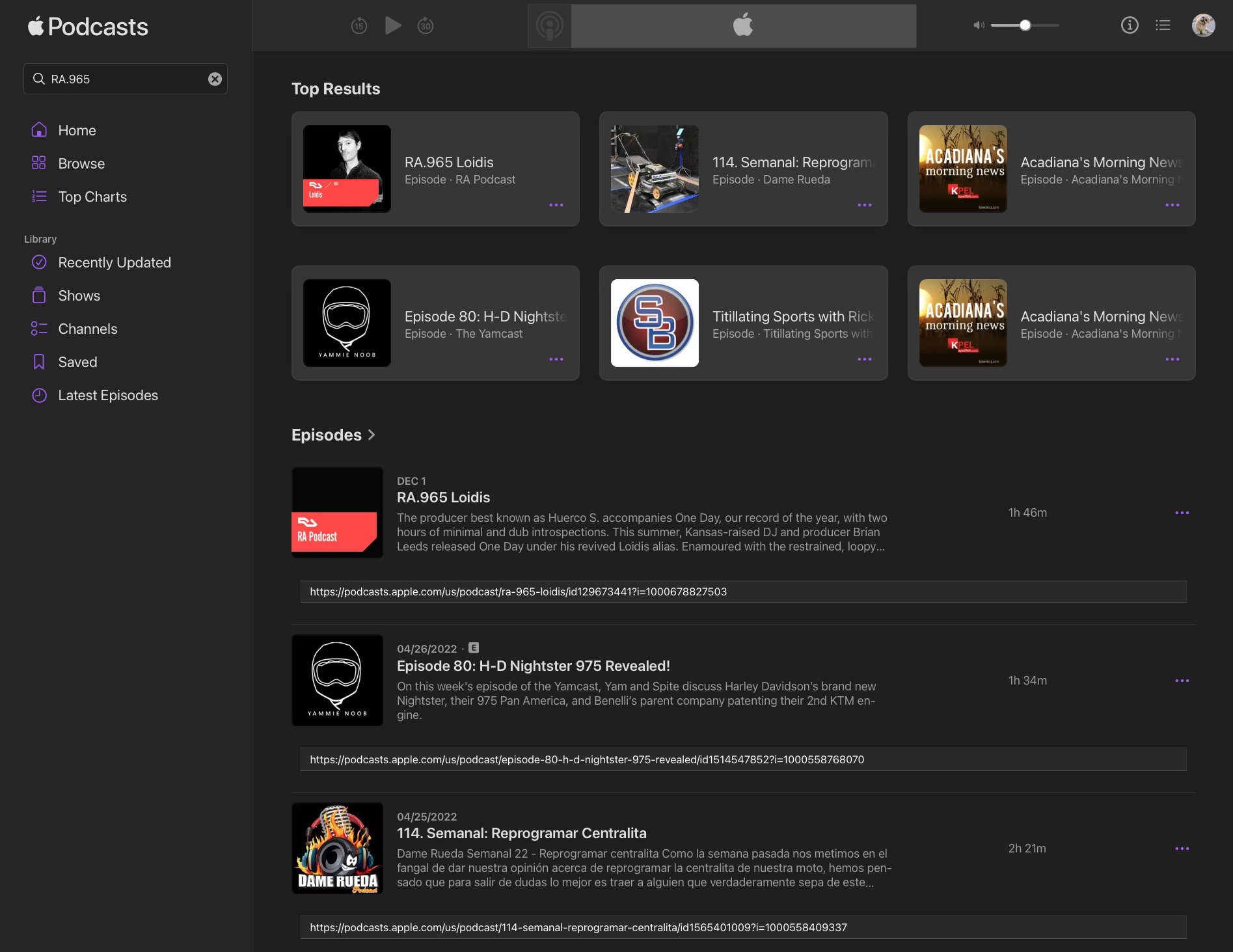Click the Top Results heading

click(336, 88)
